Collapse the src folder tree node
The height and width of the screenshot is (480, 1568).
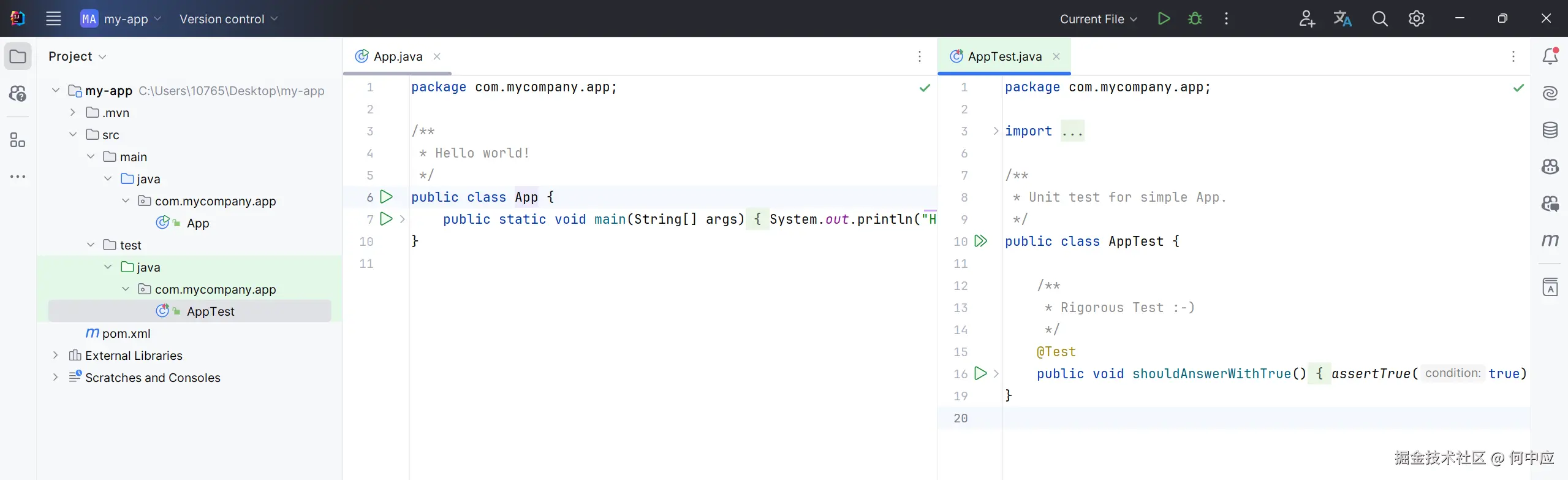coord(73,135)
